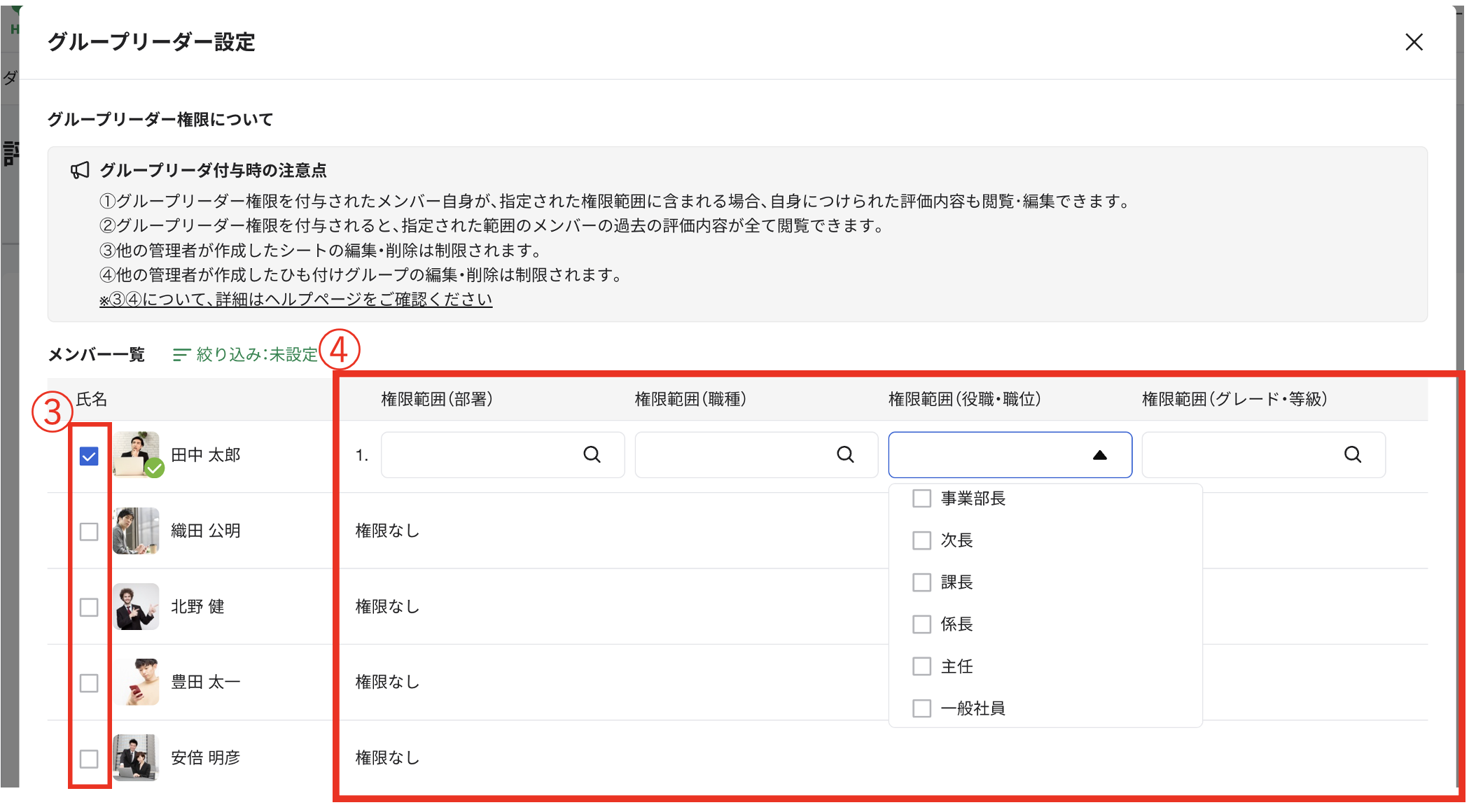This screenshot has width=1476, height=812.
Task: Uncheck the 田中 太郎 member checkbox
Action: (89, 456)
